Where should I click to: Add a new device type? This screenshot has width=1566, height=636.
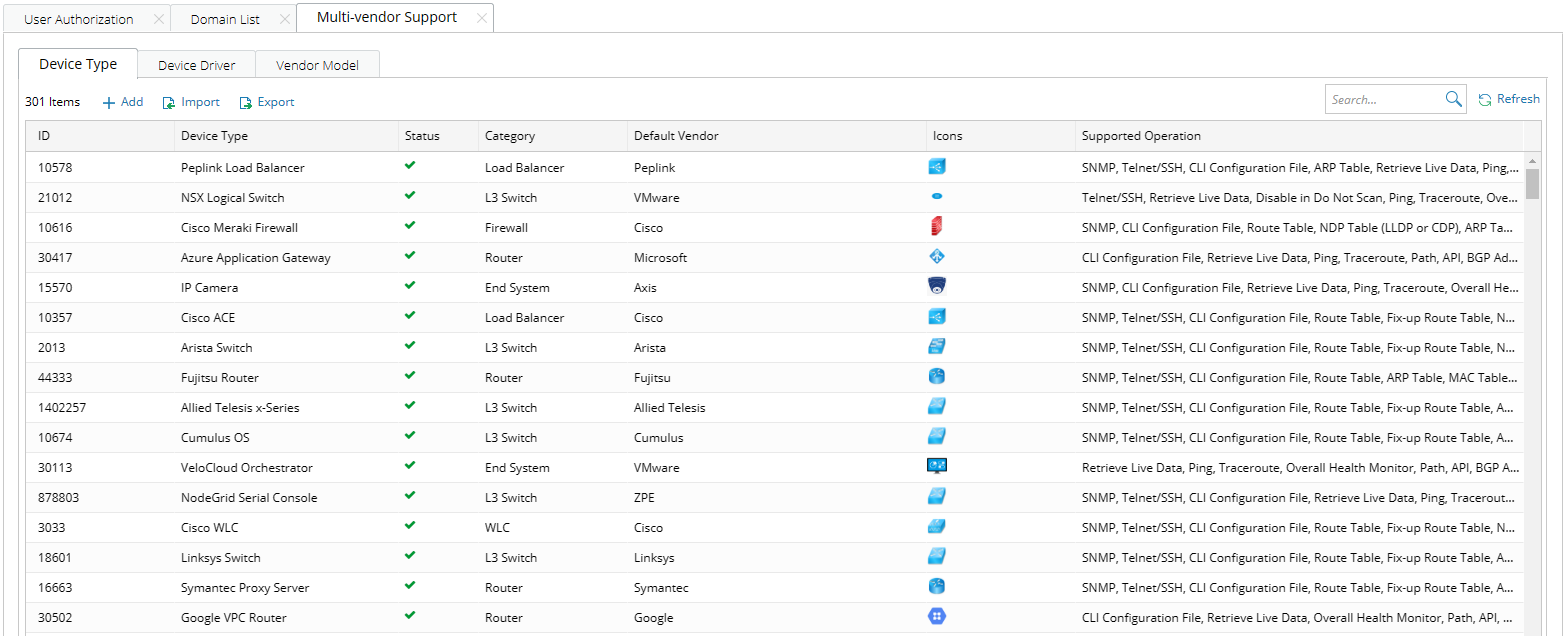click(123, 102)
